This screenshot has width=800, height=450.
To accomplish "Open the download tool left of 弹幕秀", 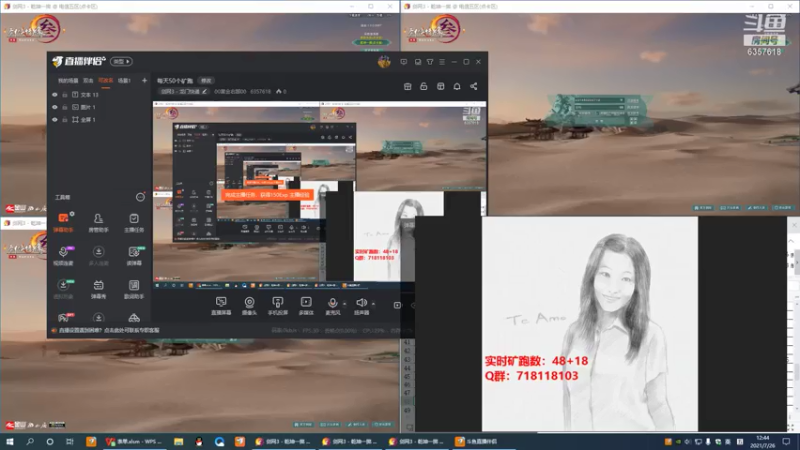I will click(63, 289).
